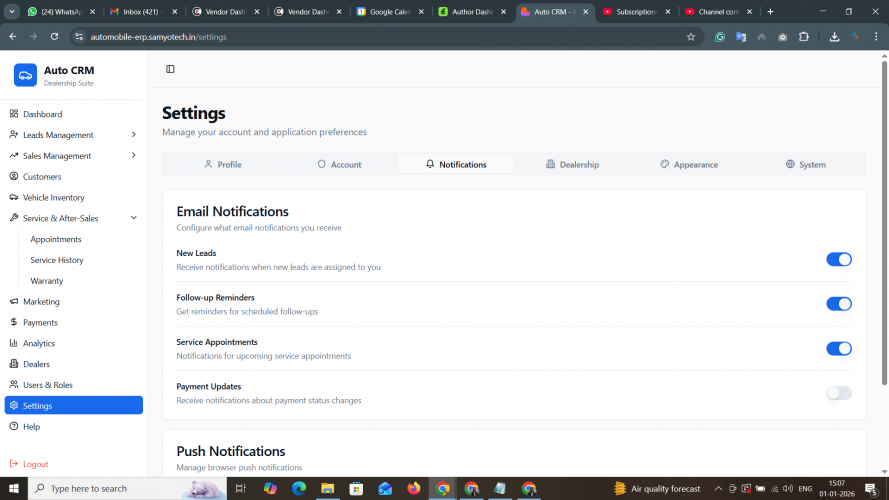
Task: Switch to the Dealership tab
Action: [x=572, y=164]
